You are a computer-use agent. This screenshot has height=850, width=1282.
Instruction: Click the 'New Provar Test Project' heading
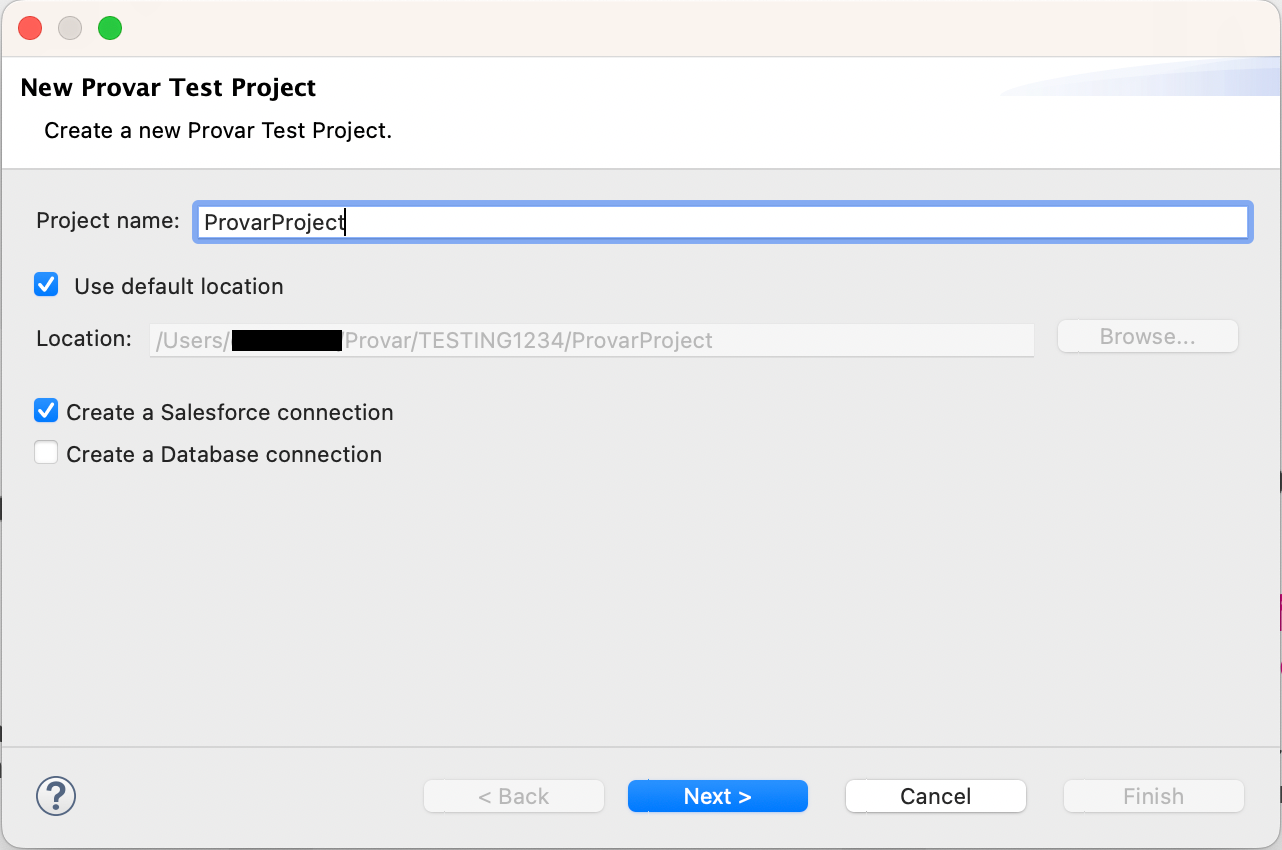click(x=168, y=88)
